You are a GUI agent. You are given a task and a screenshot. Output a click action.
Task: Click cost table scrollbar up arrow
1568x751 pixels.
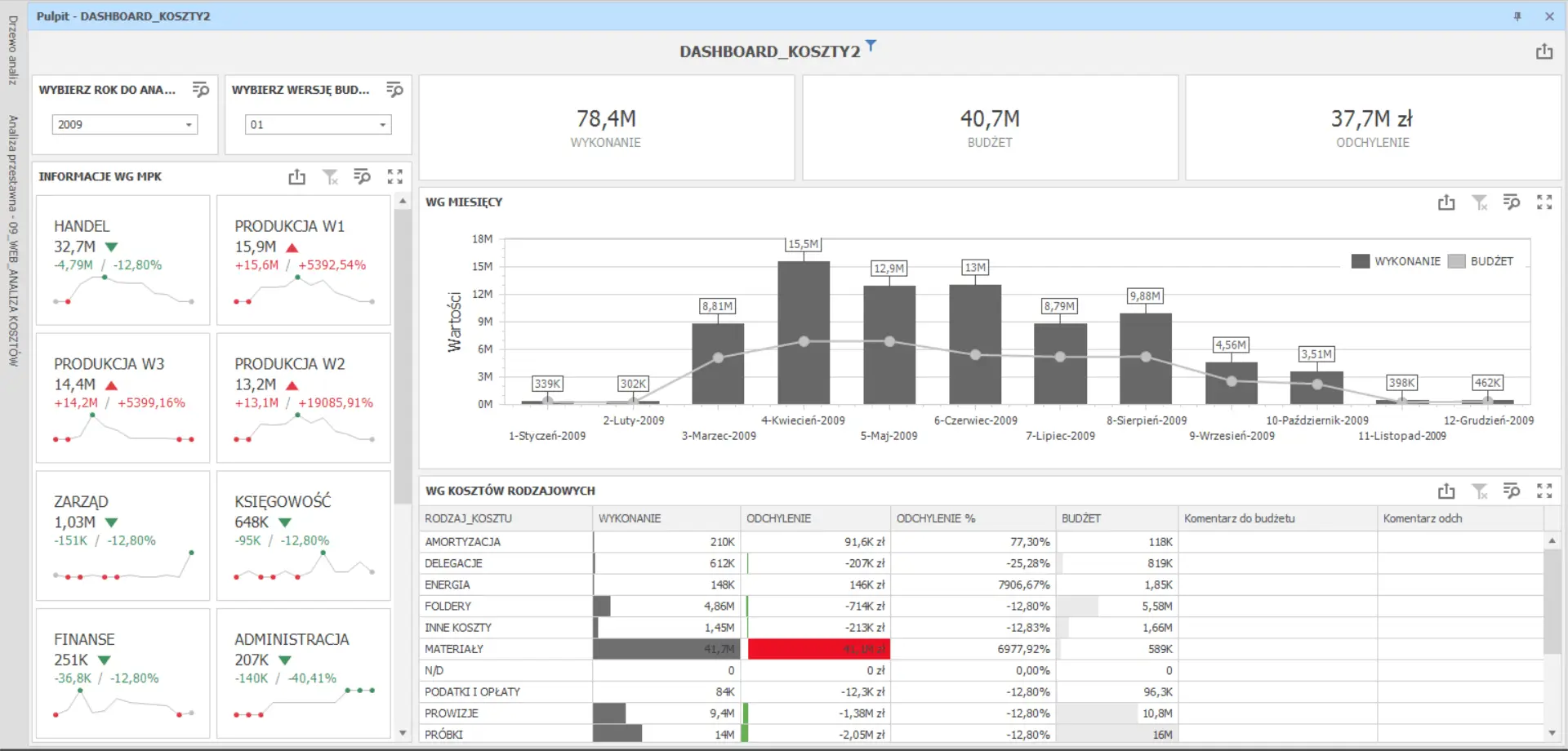coord(1552,540)
